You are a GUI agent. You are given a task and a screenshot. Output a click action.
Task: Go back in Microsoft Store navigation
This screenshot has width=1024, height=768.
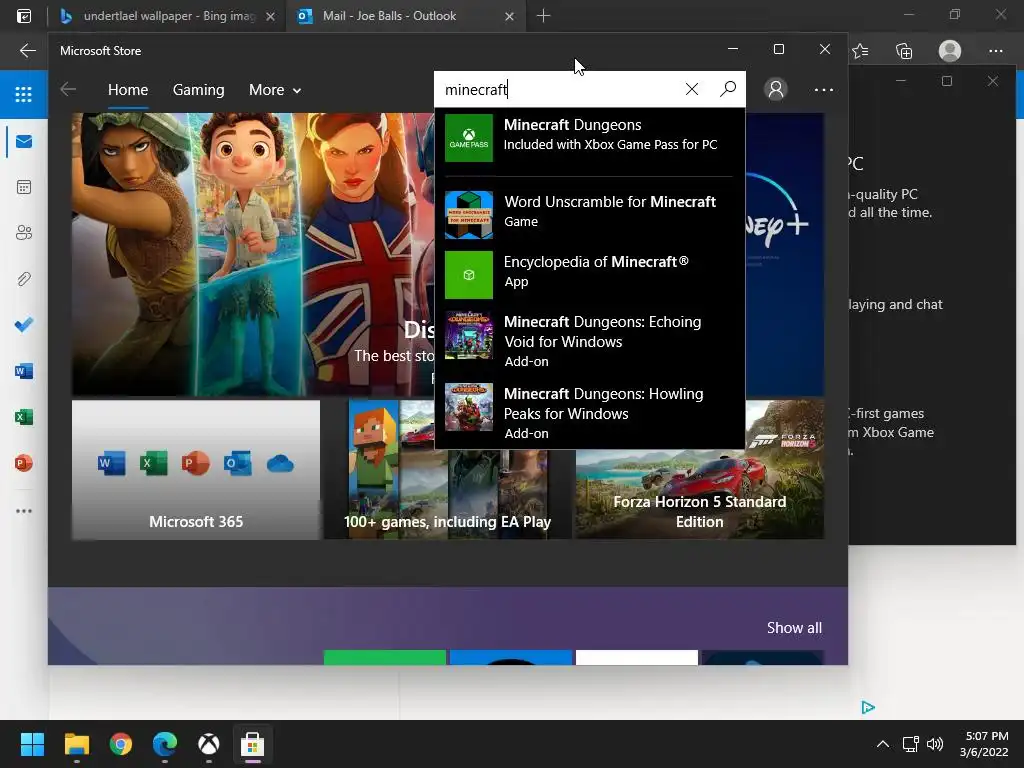click(x=68, y=89)
